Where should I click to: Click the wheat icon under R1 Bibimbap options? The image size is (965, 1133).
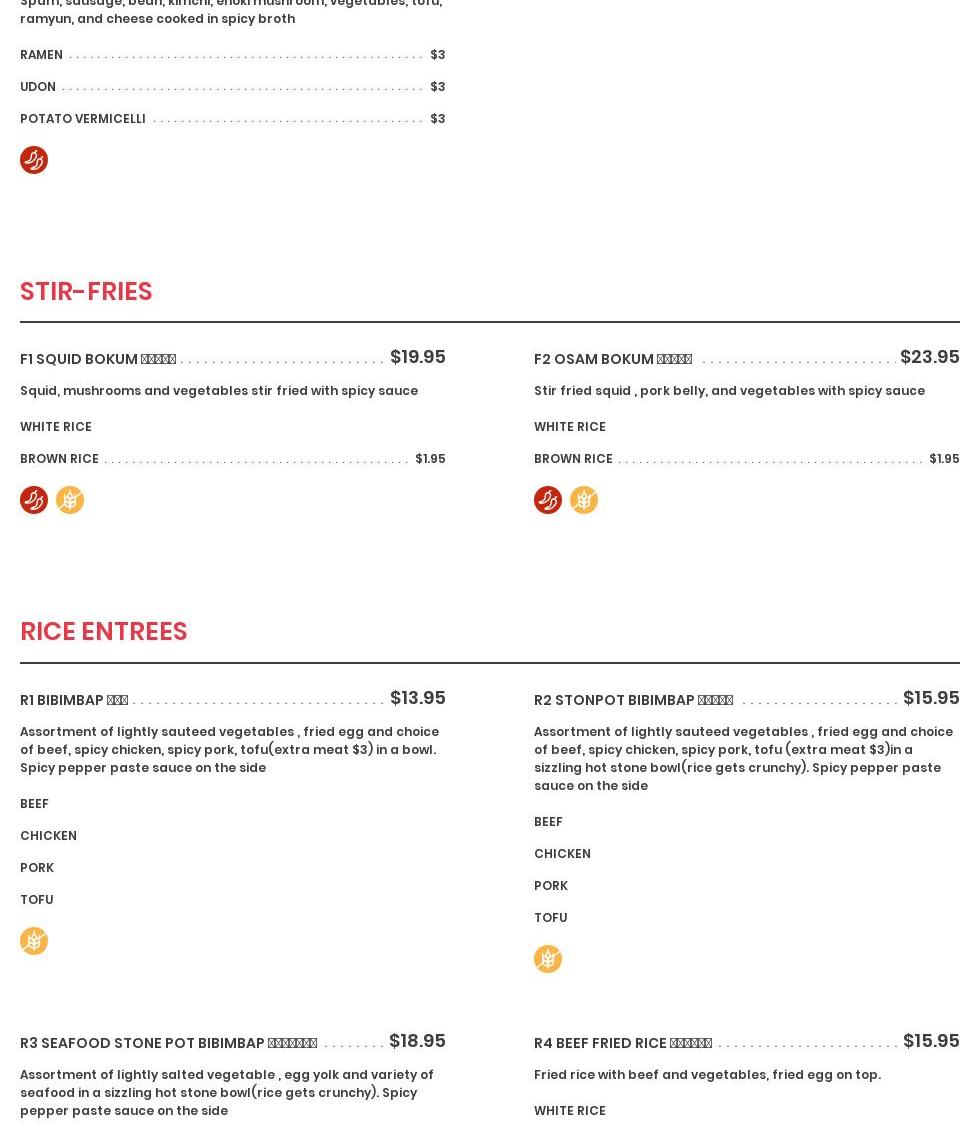click(34, 941)
